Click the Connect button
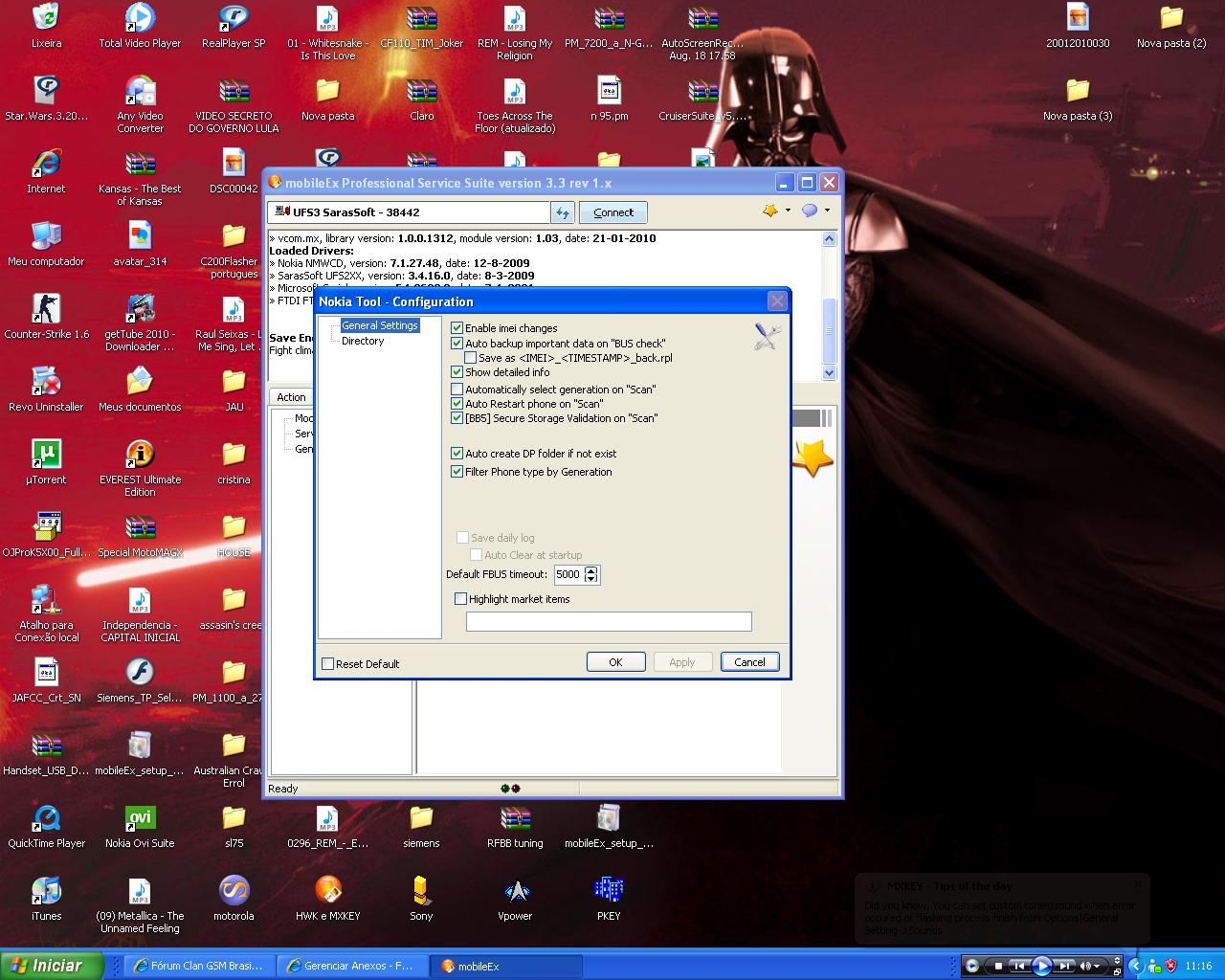The width and height of the screenshot is (1225, 980). (613, 212)
